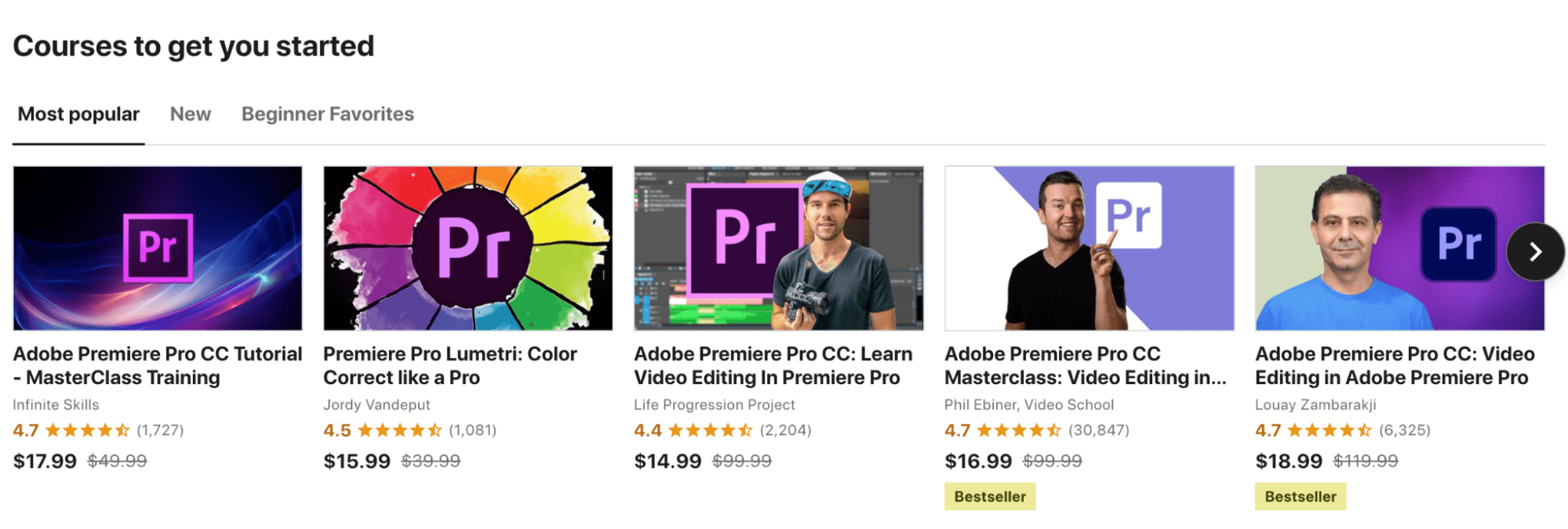Open Life Progression Project course thumbnail
Viewport: 1568px width, 529px height.
coord(778,248)
